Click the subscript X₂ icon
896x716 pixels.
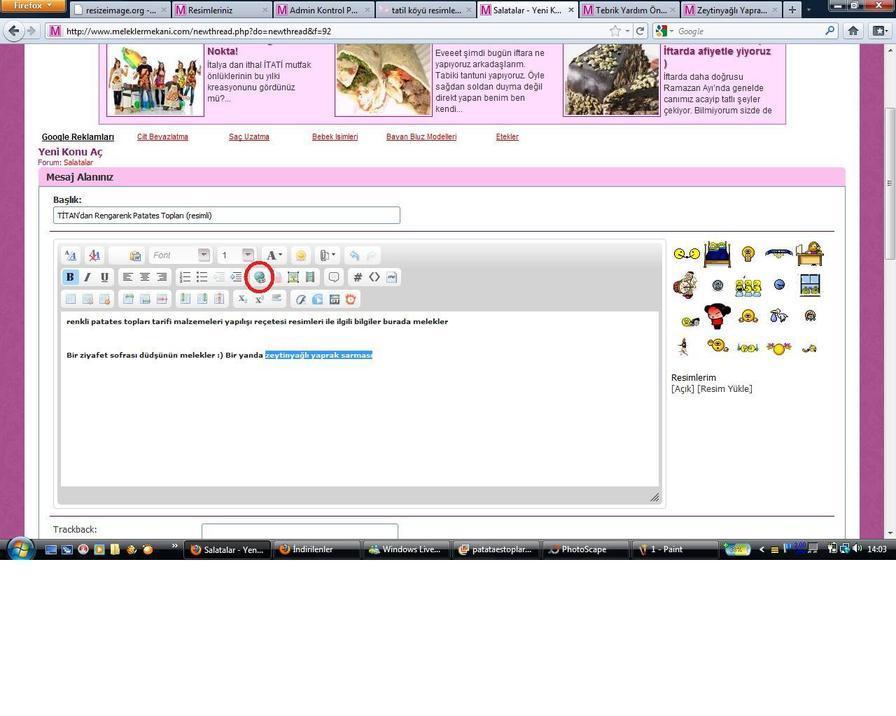(242, 299)
